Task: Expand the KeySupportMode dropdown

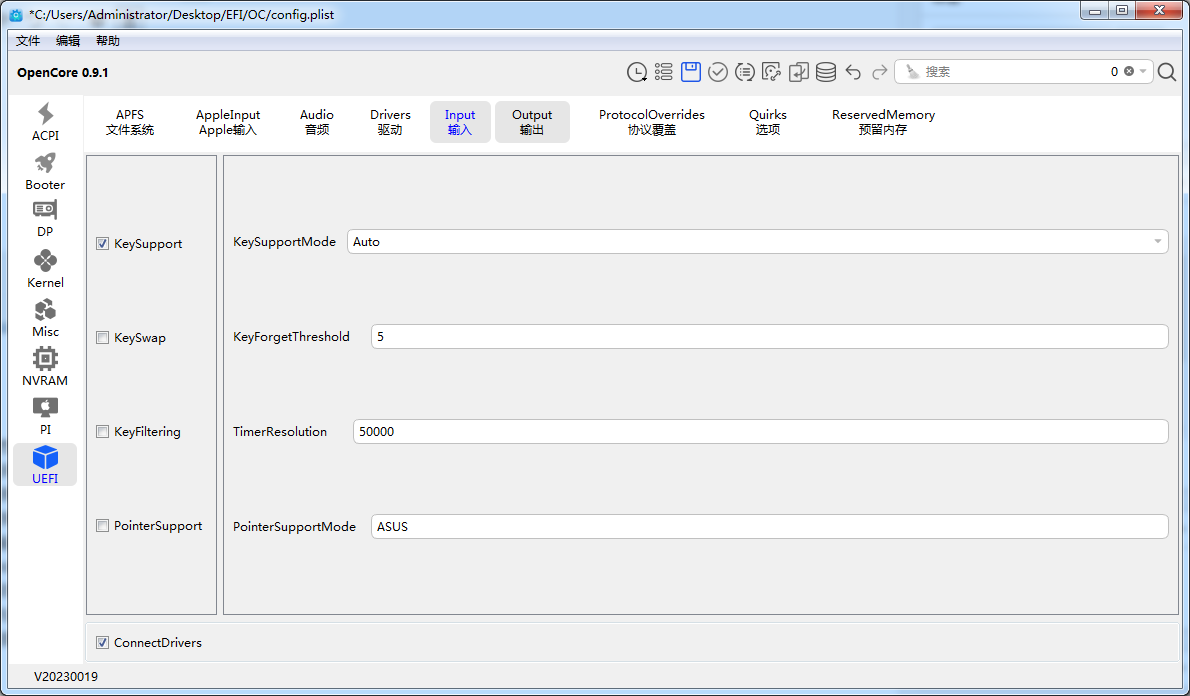Action: pyautogui.click(x=1157, y=242)
